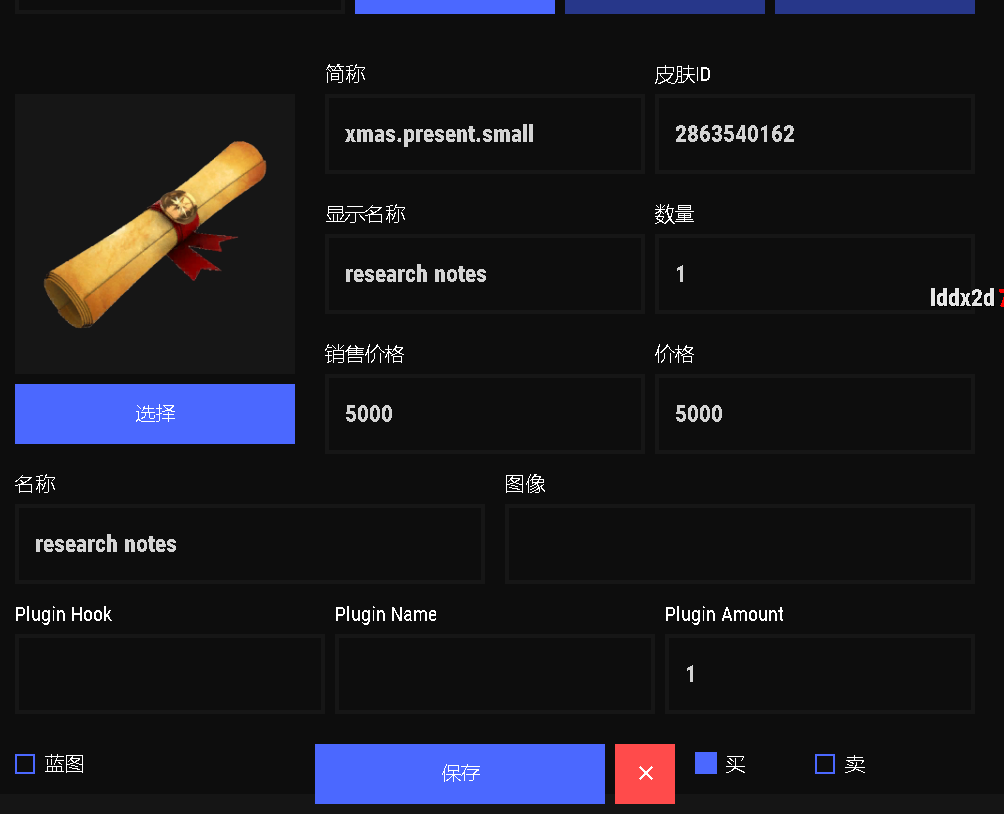Select the highlighted bright blue tab at top
Viewport: 1004px width, 814px height.
click(455, 6)
